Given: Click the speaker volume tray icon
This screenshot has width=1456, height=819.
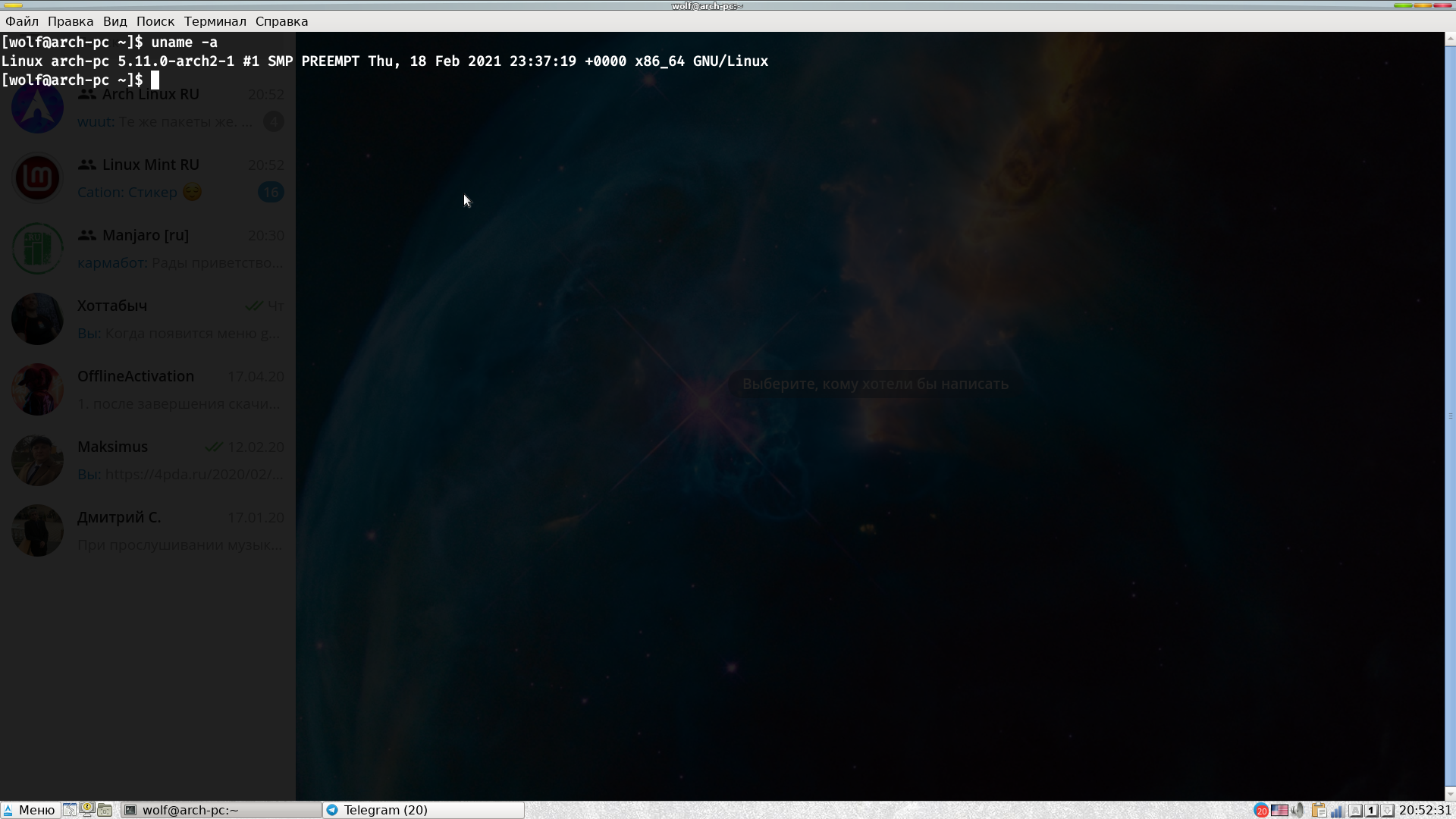Looking at the screenshot, I should [1298, 811].
